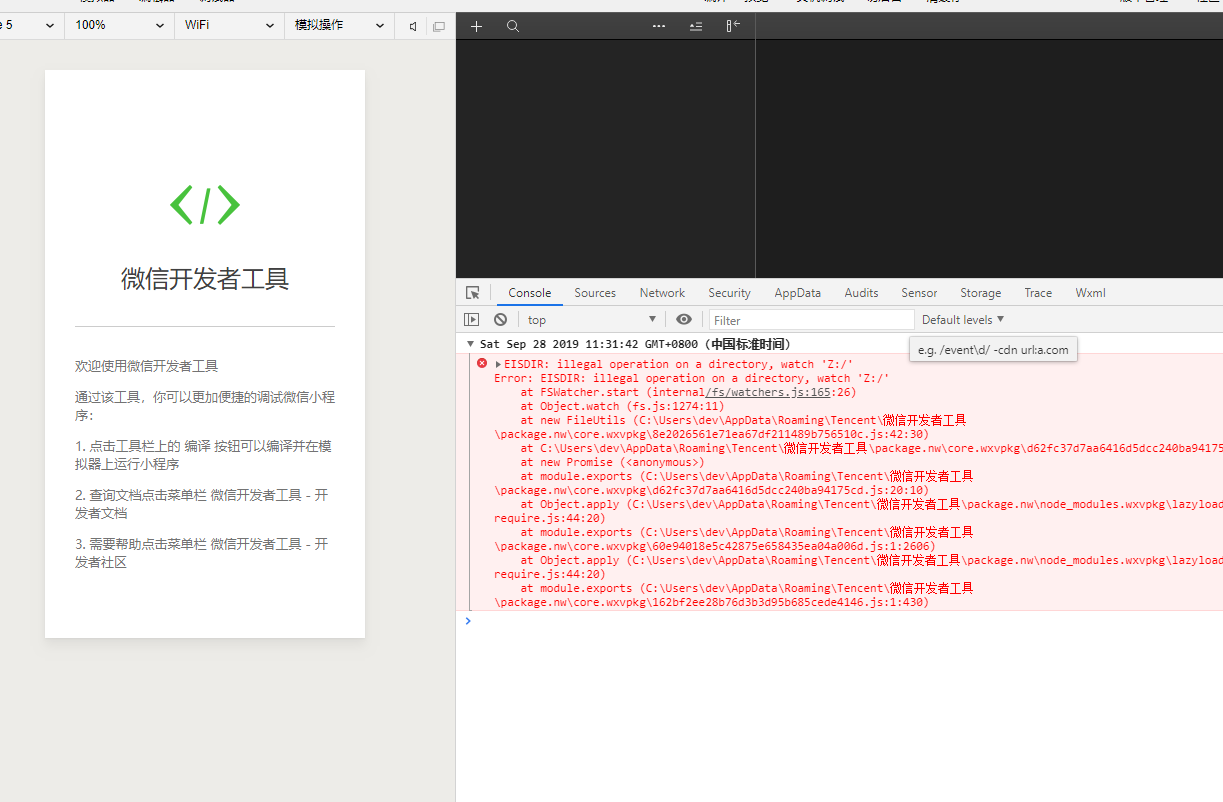Toggle the console sidebar panel icon

471,319
